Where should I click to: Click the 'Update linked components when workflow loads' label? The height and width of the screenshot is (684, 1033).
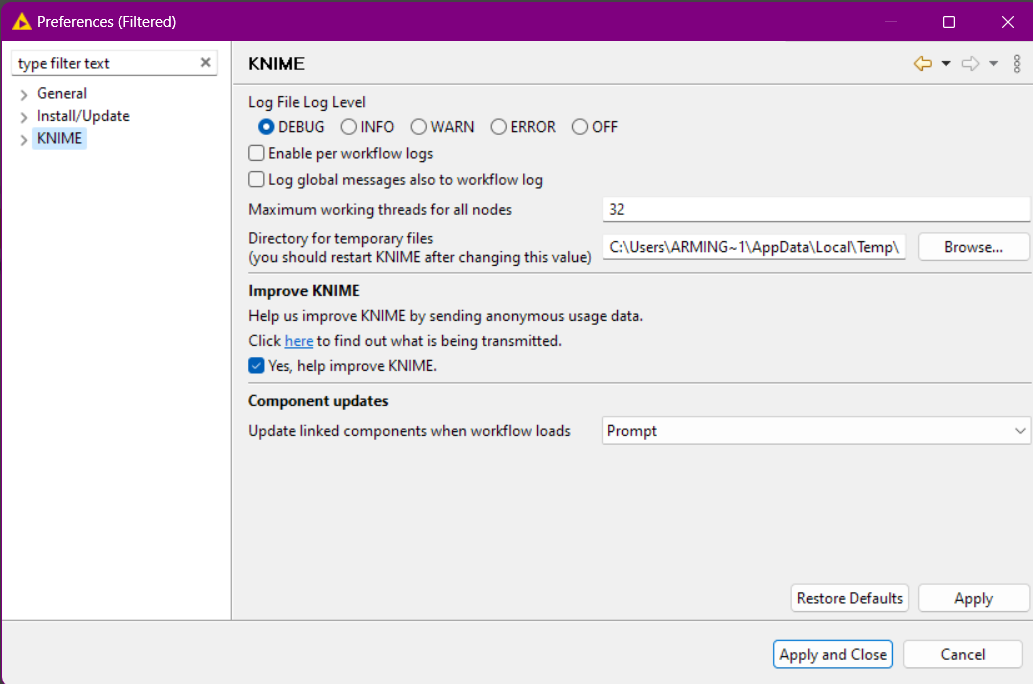point(409,431)
